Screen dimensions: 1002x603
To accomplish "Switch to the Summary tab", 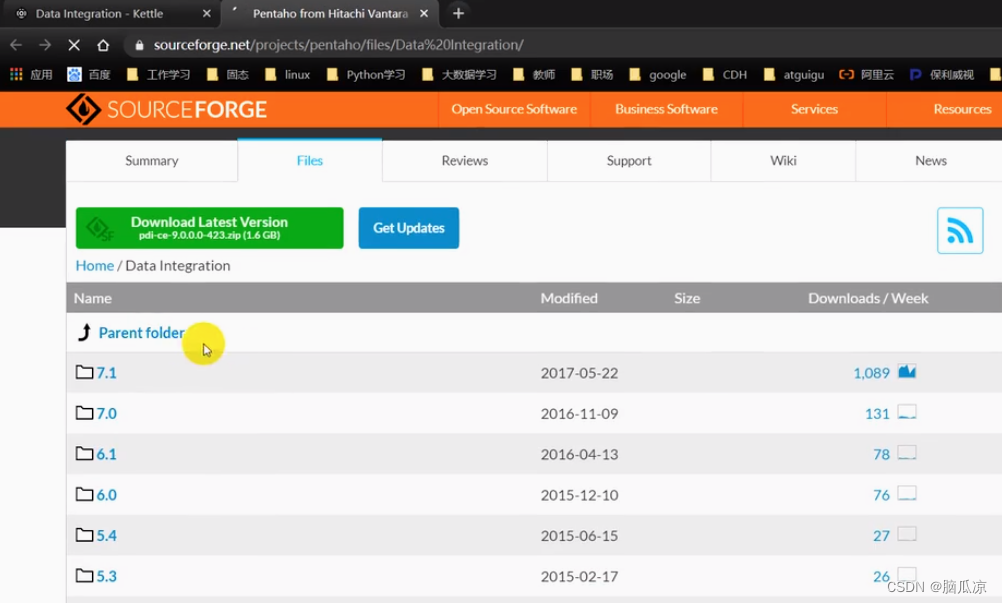I will point(151,161).
